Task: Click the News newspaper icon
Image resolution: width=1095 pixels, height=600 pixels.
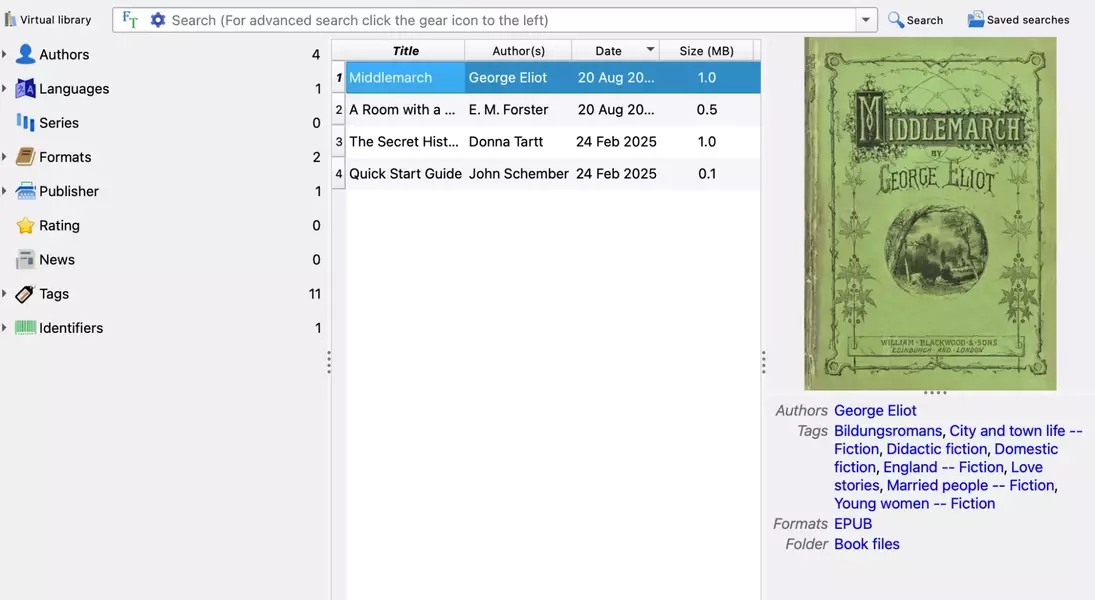Action: 25,260
